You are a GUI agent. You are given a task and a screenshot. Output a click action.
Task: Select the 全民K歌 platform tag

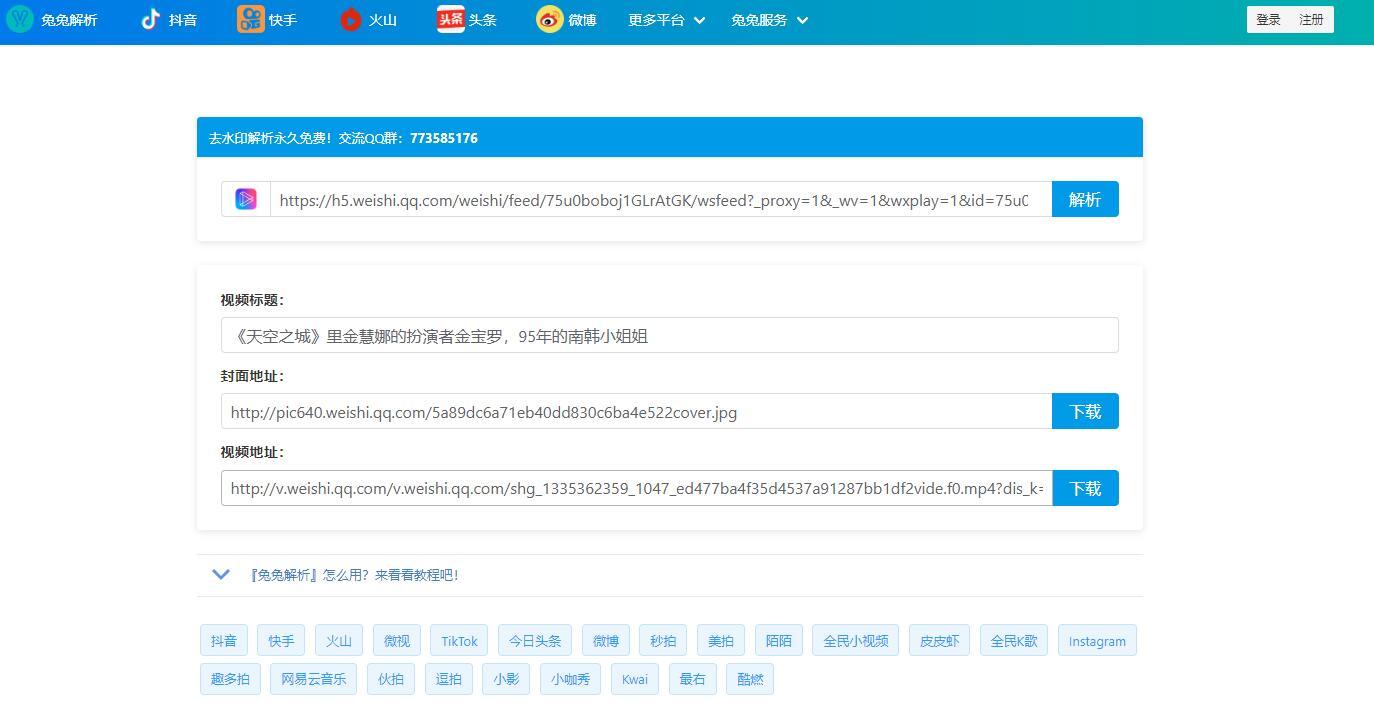point(1014,641)
